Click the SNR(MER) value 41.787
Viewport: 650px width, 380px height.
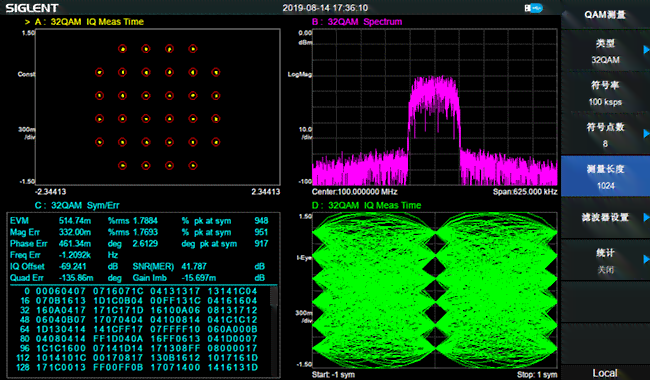pos(194,266)
